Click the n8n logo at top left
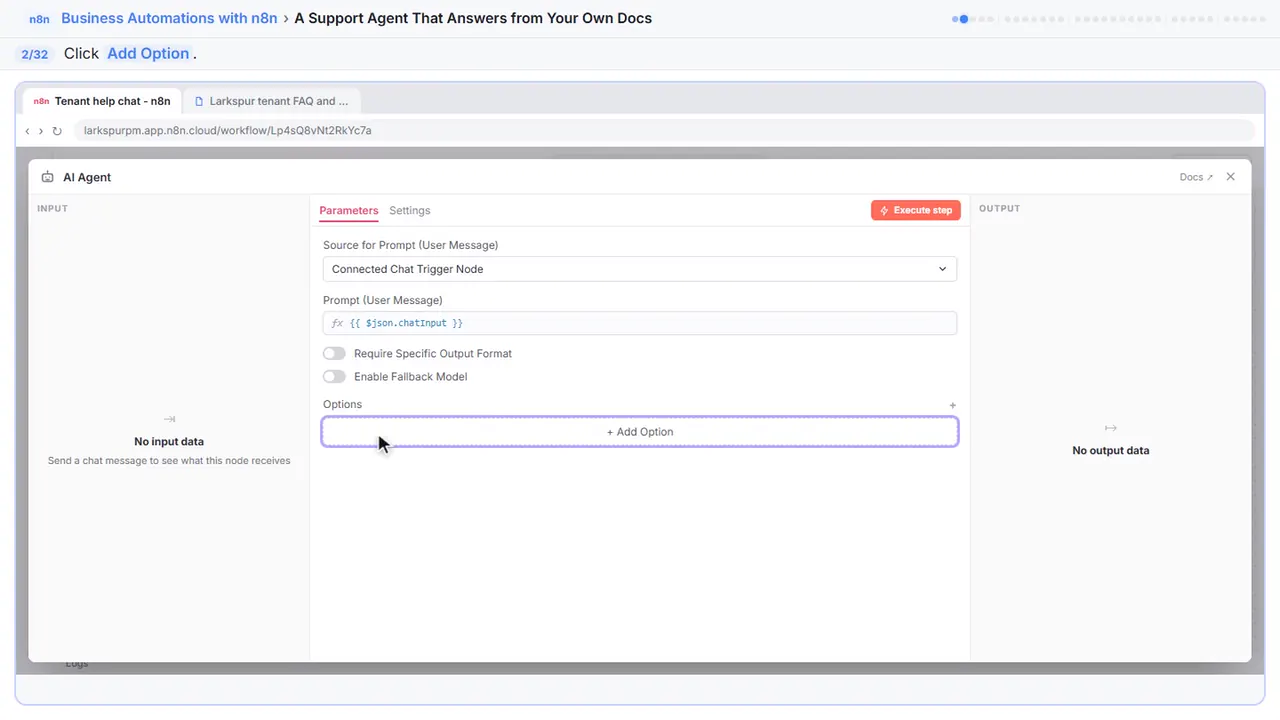 [x=39, y=19]
